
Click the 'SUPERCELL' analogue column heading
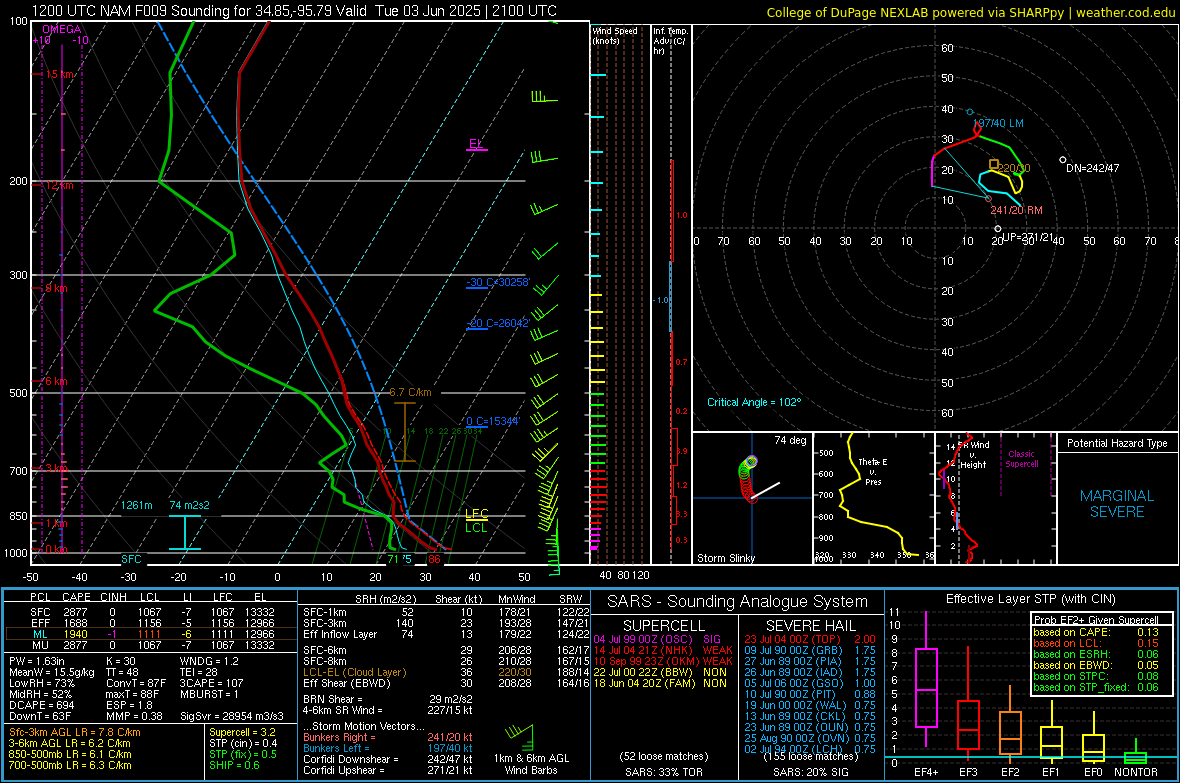(x=664, y=626)
